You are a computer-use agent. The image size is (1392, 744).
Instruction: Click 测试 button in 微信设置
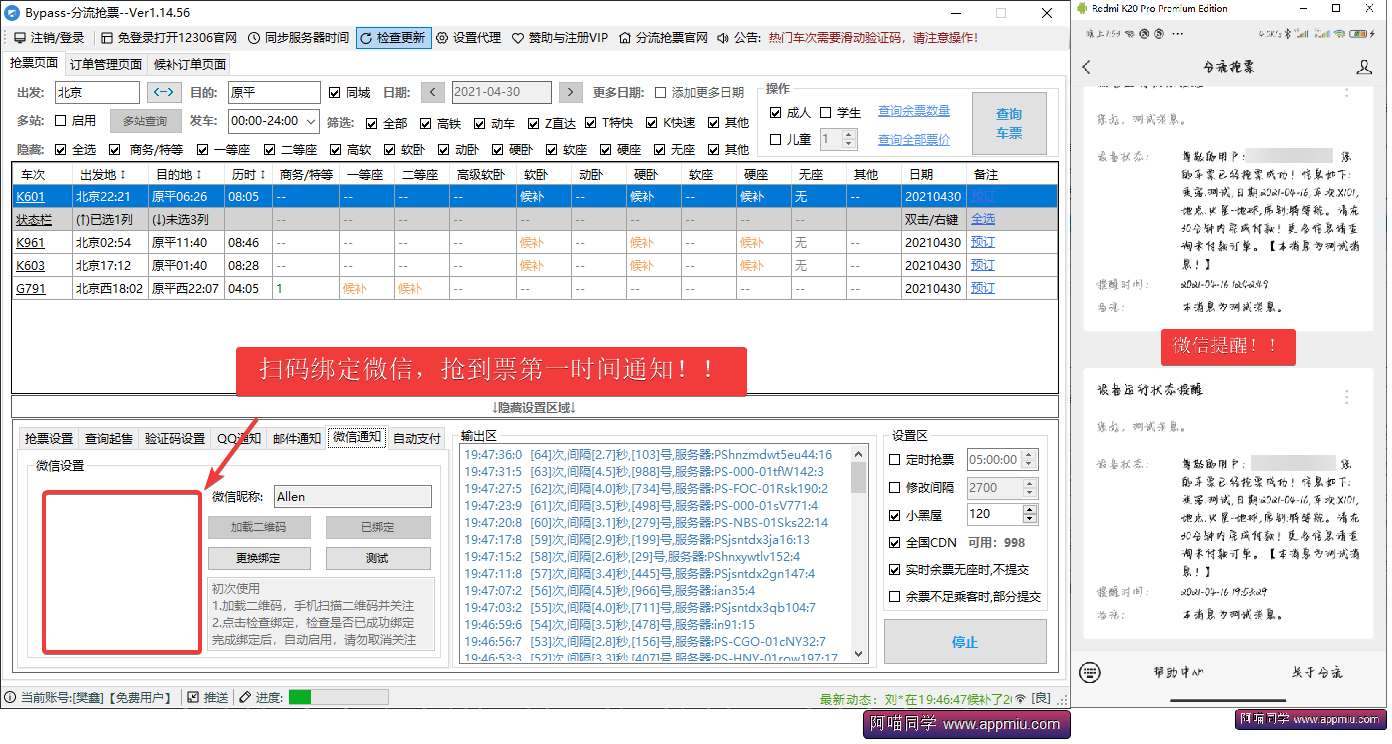(x=377, y=558)
